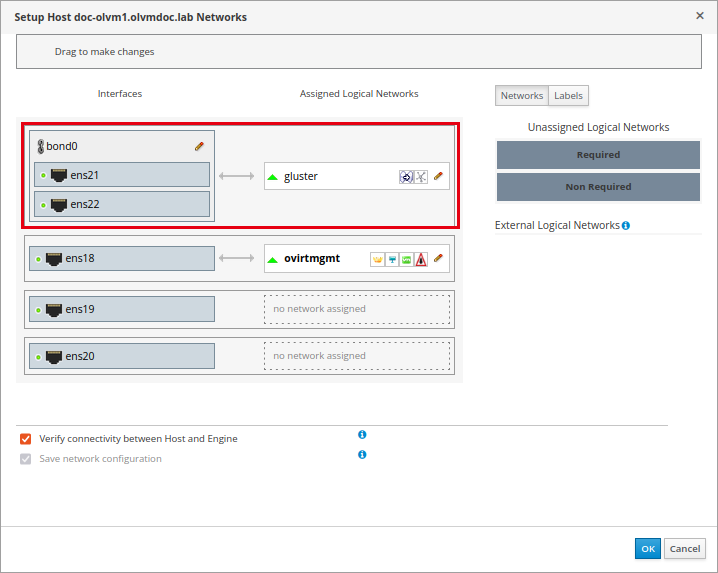Click the ovirtmgmt network label

point(312,258)
